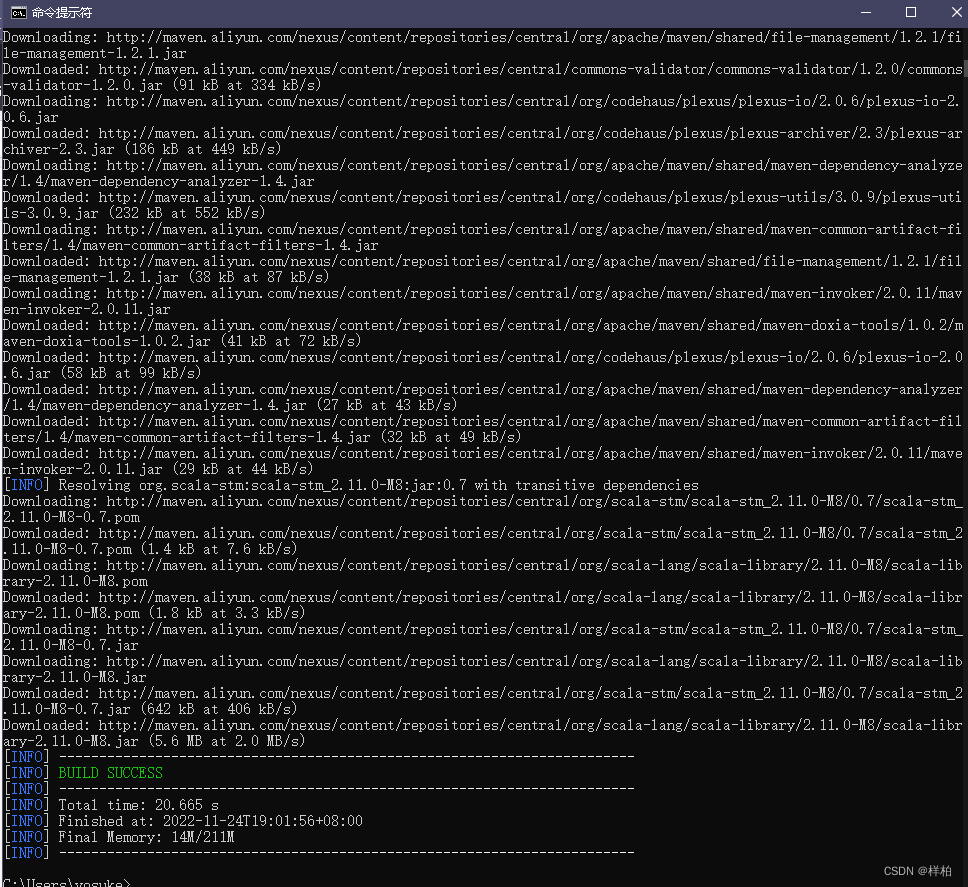
Task: Click the '(58 kB at 99 kB/s)' text
Action: [x=131, y=373]
